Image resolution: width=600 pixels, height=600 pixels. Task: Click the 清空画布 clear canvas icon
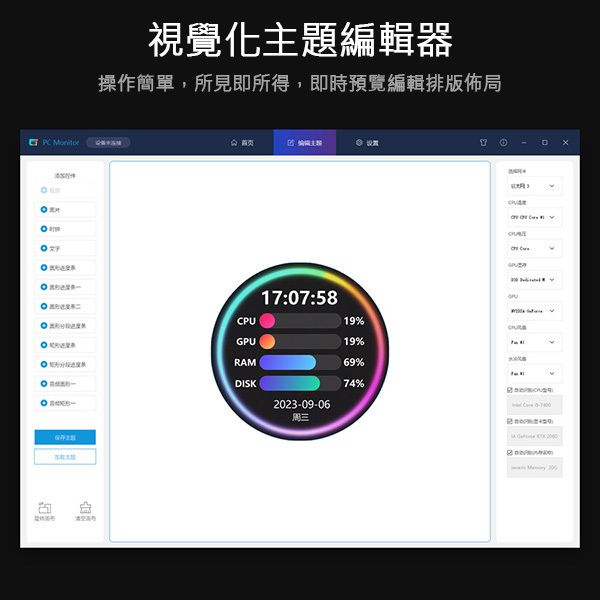pos(85,508)
